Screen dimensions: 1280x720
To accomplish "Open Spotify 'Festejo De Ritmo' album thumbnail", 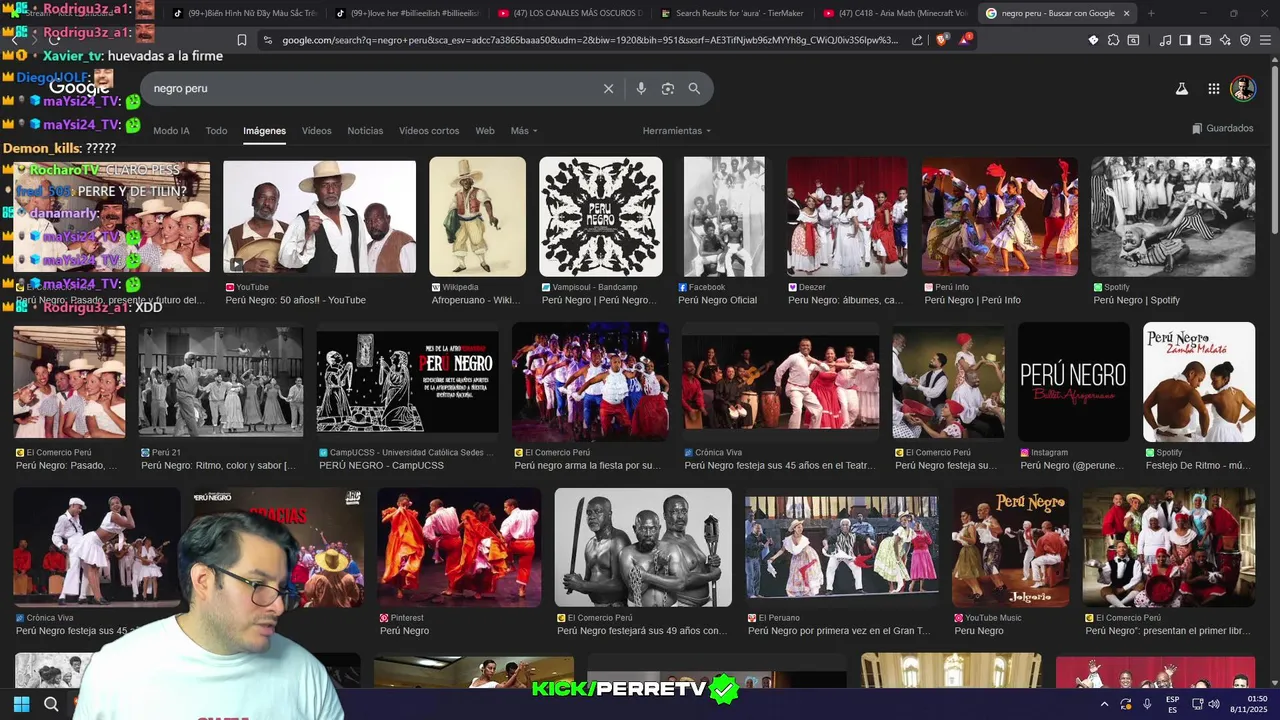I will (x=1199, y=382).
